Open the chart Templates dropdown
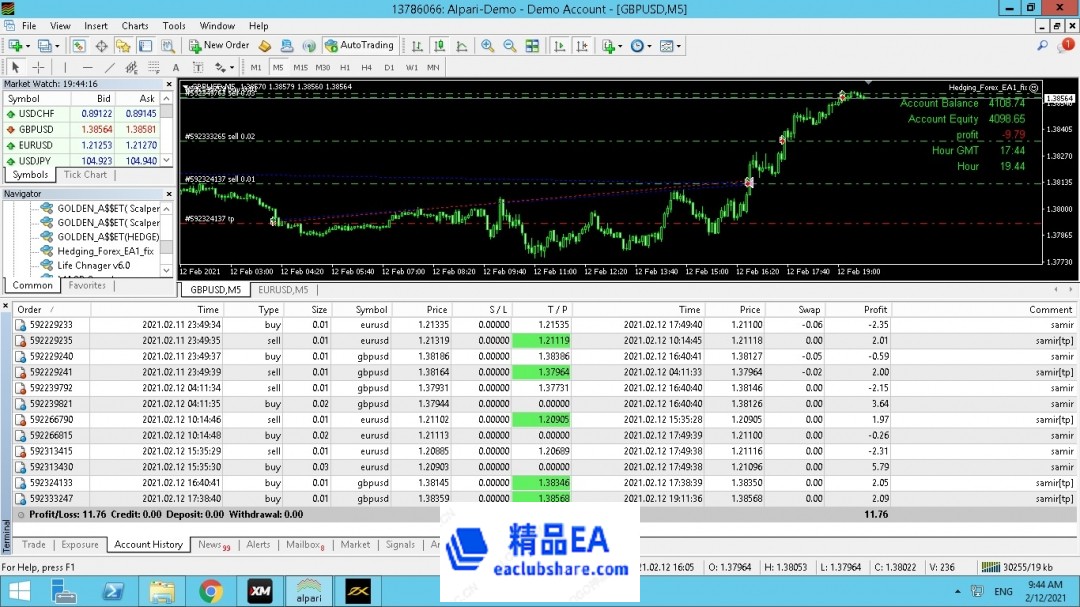Screen dimensions: 1080x607 pos(671,46)
